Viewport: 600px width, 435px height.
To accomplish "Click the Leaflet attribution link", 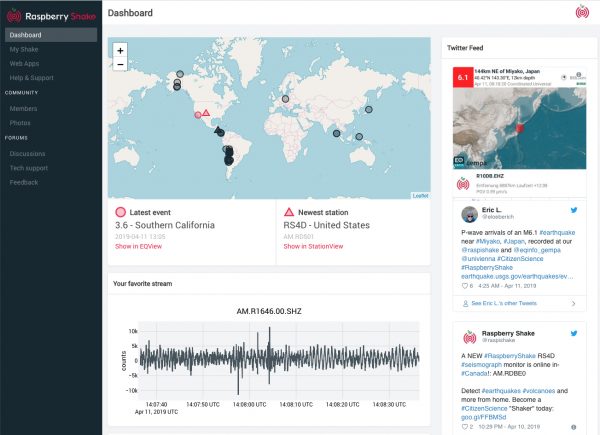I will point(420,196).
